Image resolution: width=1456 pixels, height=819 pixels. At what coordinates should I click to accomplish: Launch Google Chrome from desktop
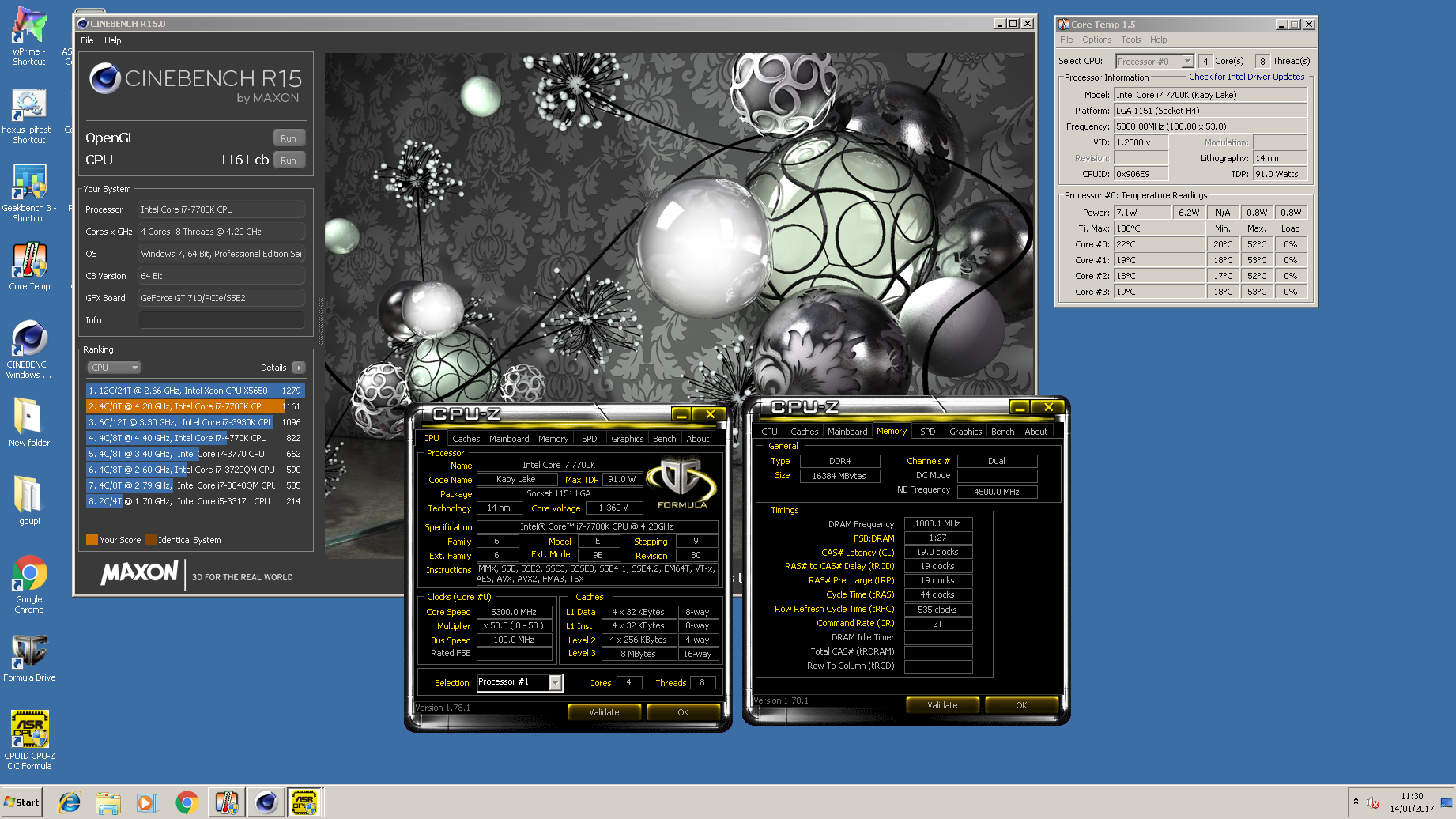click(x=29, y=584)
